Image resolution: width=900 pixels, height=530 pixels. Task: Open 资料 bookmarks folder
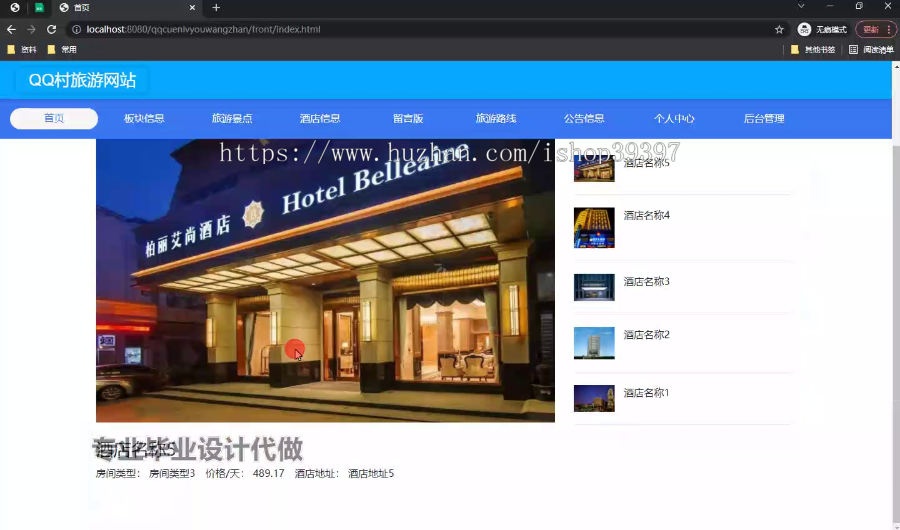tap(22, 50)
